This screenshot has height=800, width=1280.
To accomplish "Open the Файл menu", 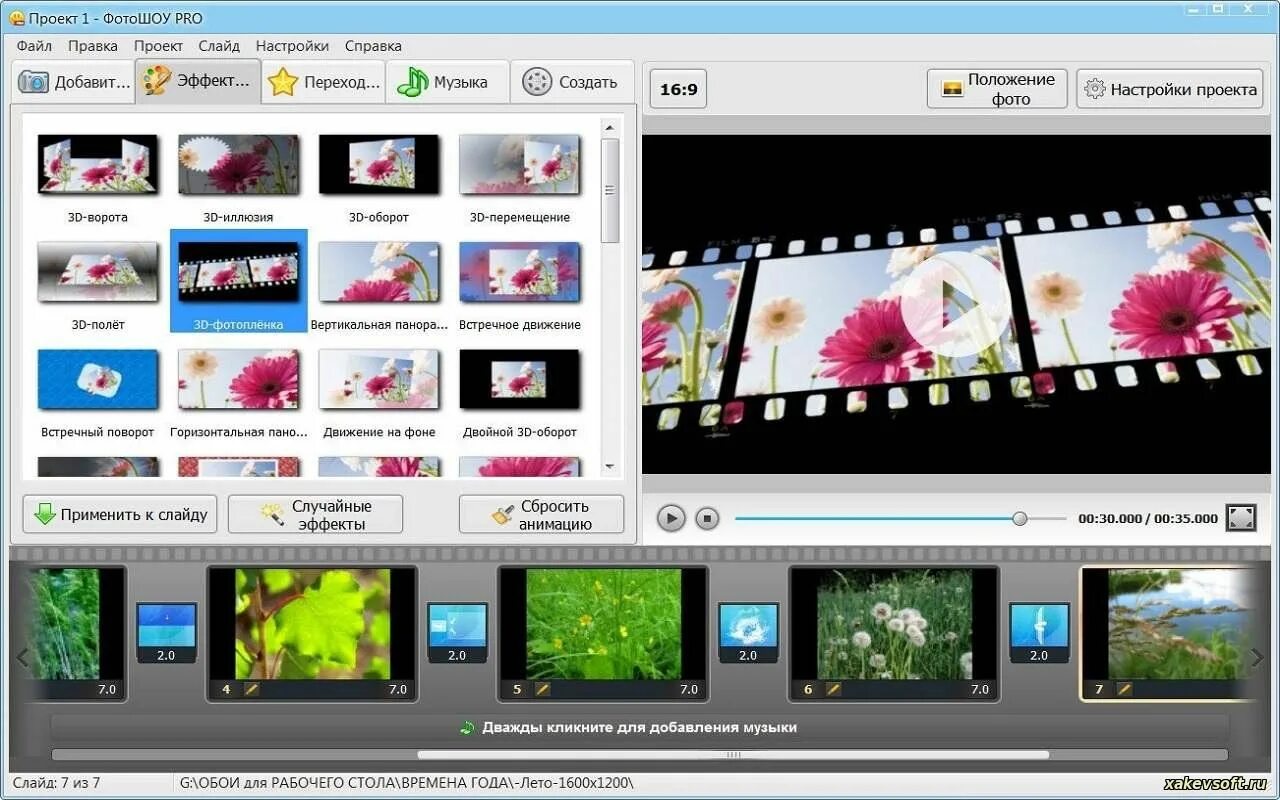I will pyautogui.click(x=34, y=46).
